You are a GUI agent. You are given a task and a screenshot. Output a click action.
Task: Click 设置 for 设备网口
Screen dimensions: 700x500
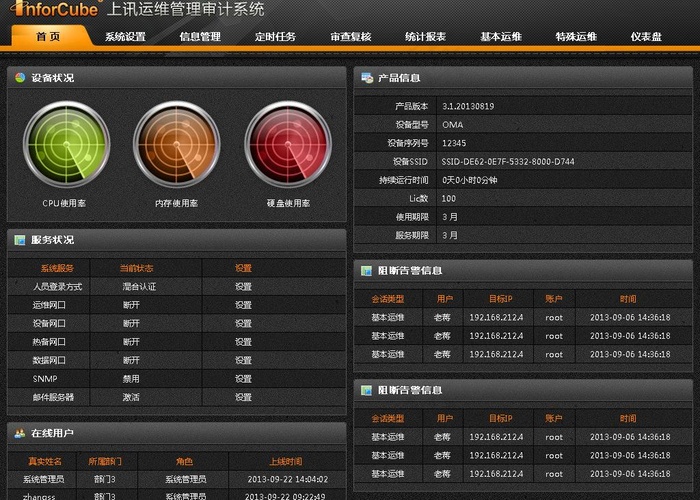point(243,323)
